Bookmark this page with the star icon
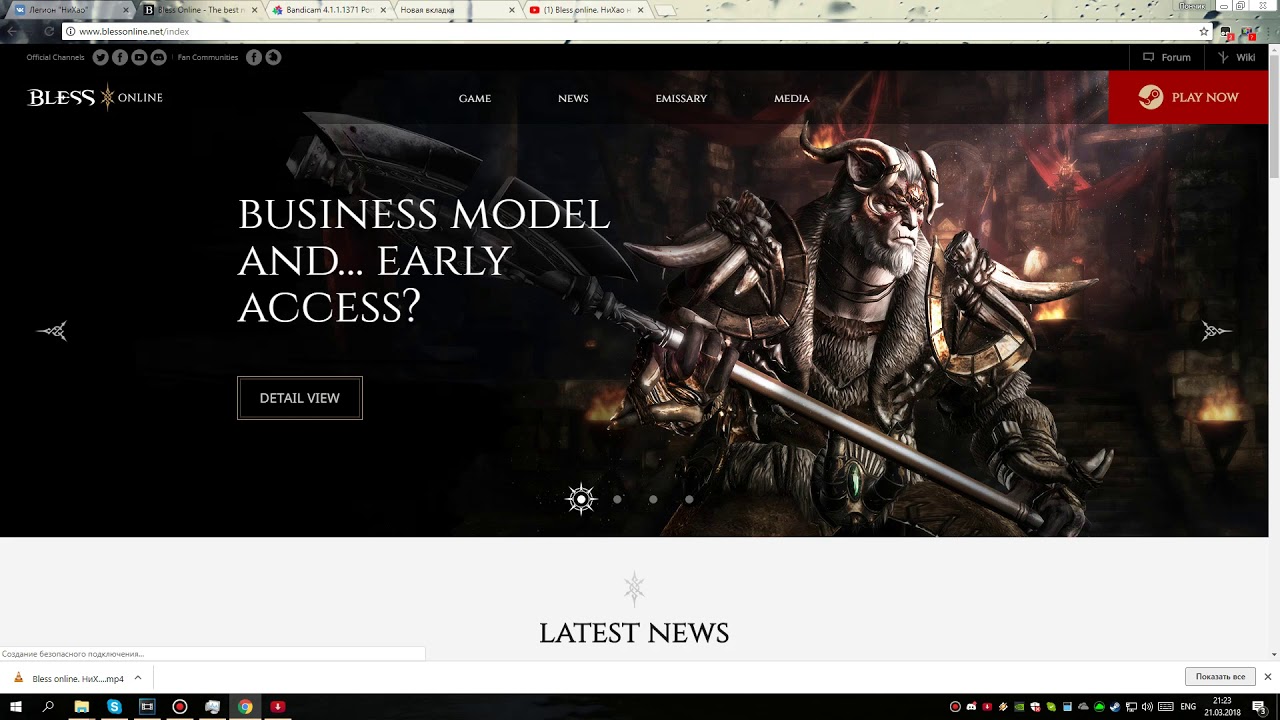Screen dimensions: 1280x720 pyautogui.click(x=1204, y=31)
